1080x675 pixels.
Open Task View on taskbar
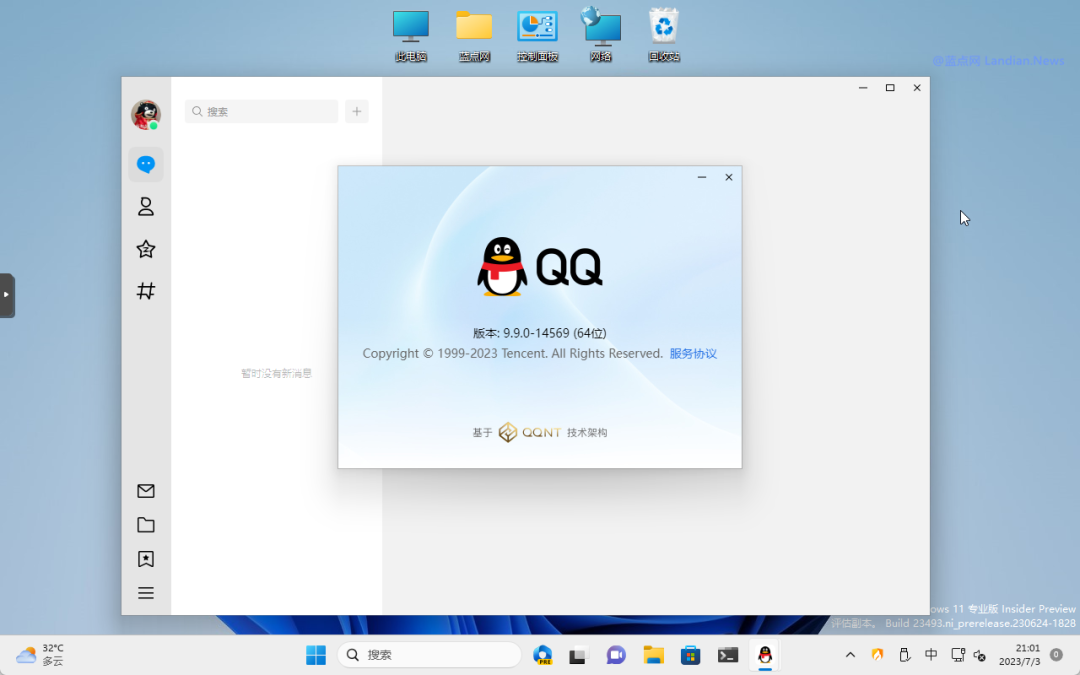pyautogui.click(x=577, y=655)
